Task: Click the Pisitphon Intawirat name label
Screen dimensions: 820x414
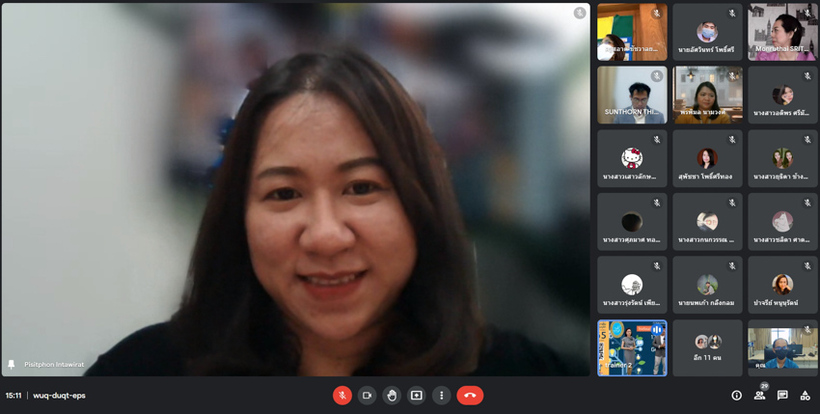Action: [54, 364]
